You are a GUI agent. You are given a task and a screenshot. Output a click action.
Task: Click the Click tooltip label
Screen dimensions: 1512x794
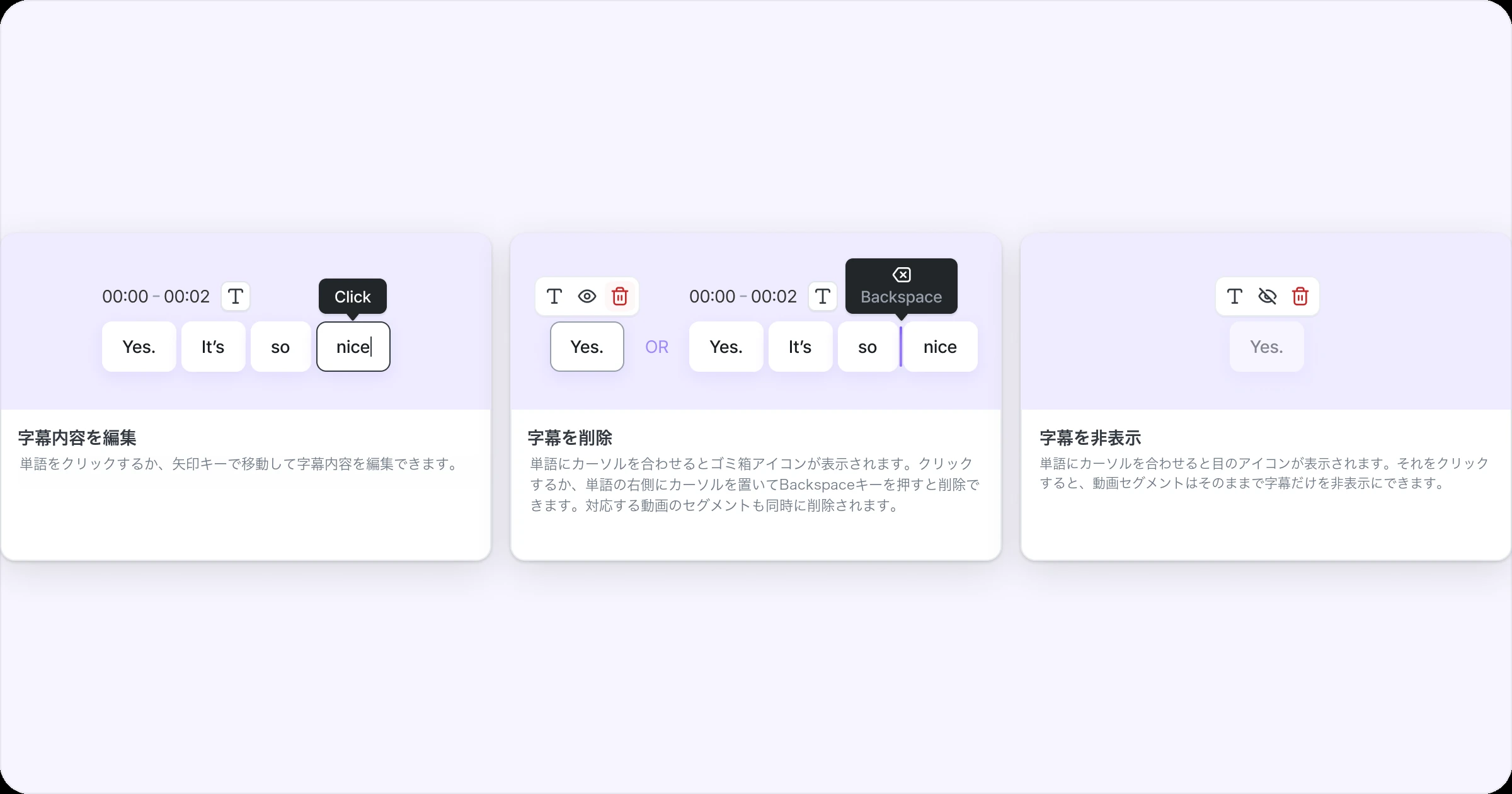353,297
